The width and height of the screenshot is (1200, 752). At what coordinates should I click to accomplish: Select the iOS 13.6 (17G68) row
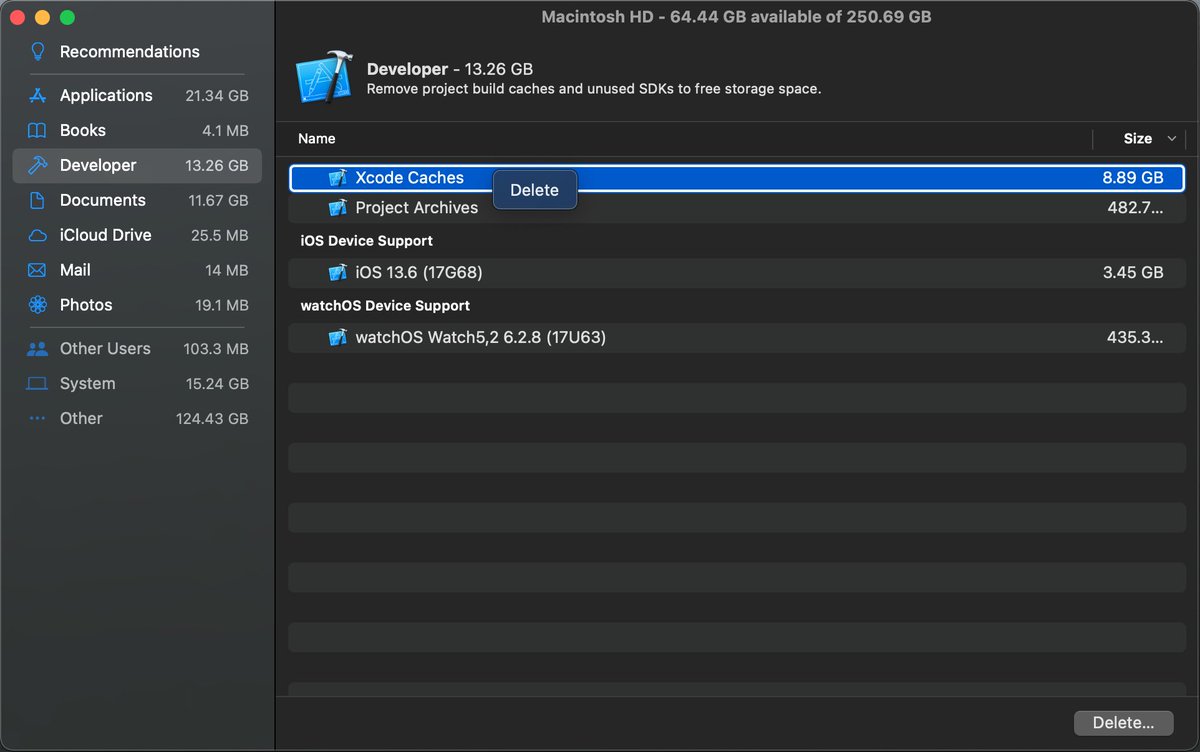[737, 273]
